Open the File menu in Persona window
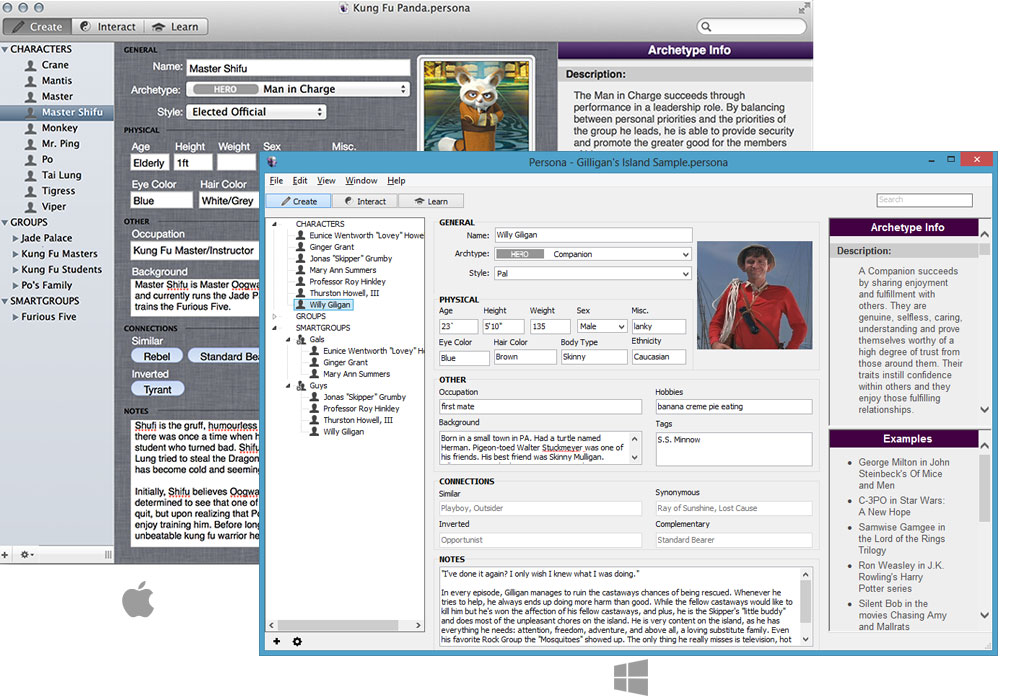Image resolution: width=1024 pixels, height=700 pixels. (x=276, y=181)
